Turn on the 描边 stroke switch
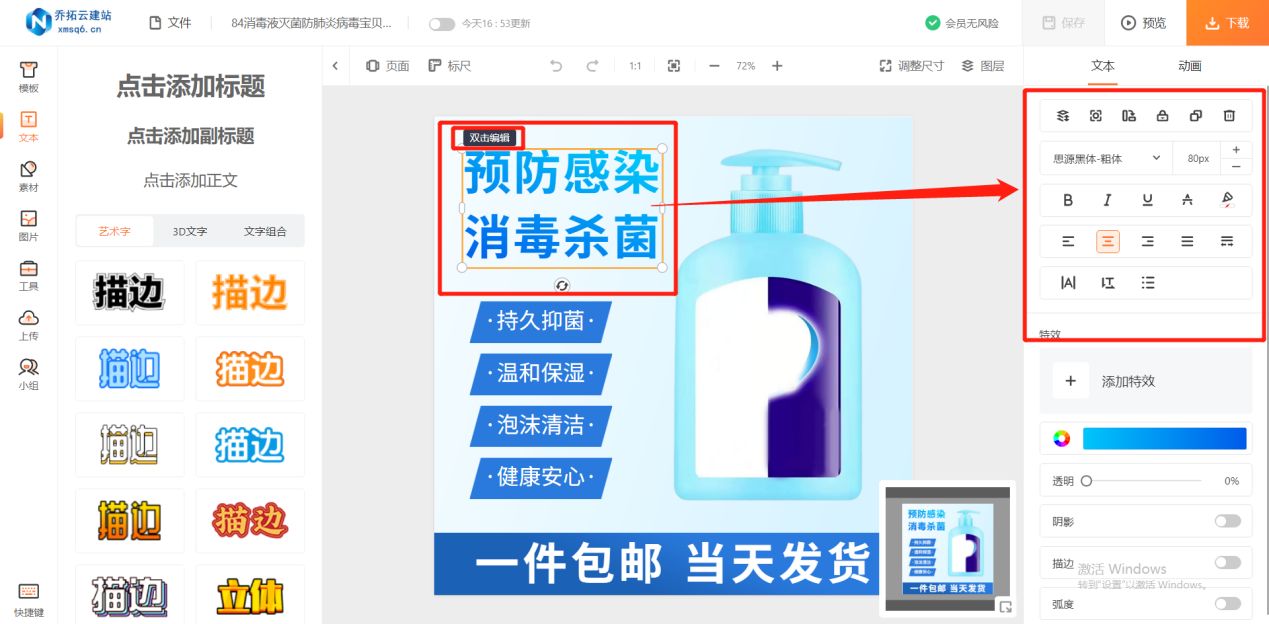The width and height of the screenshot is (1269, 624). 1228,562
